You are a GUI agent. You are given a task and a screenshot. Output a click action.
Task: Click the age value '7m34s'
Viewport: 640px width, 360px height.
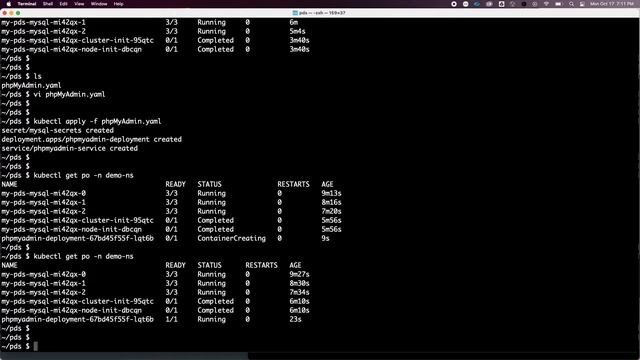tap(299, 292)
